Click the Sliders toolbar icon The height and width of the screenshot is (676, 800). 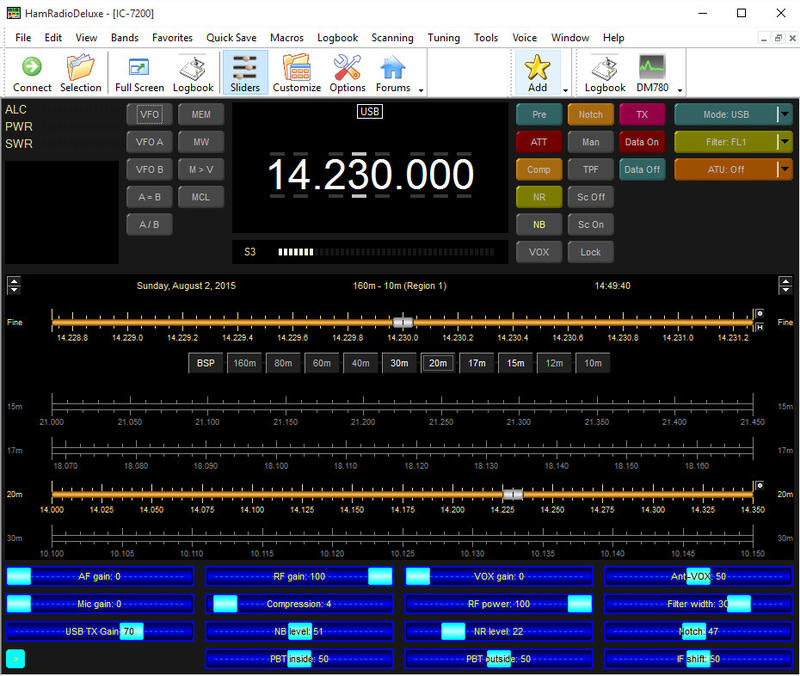point(244,72)
